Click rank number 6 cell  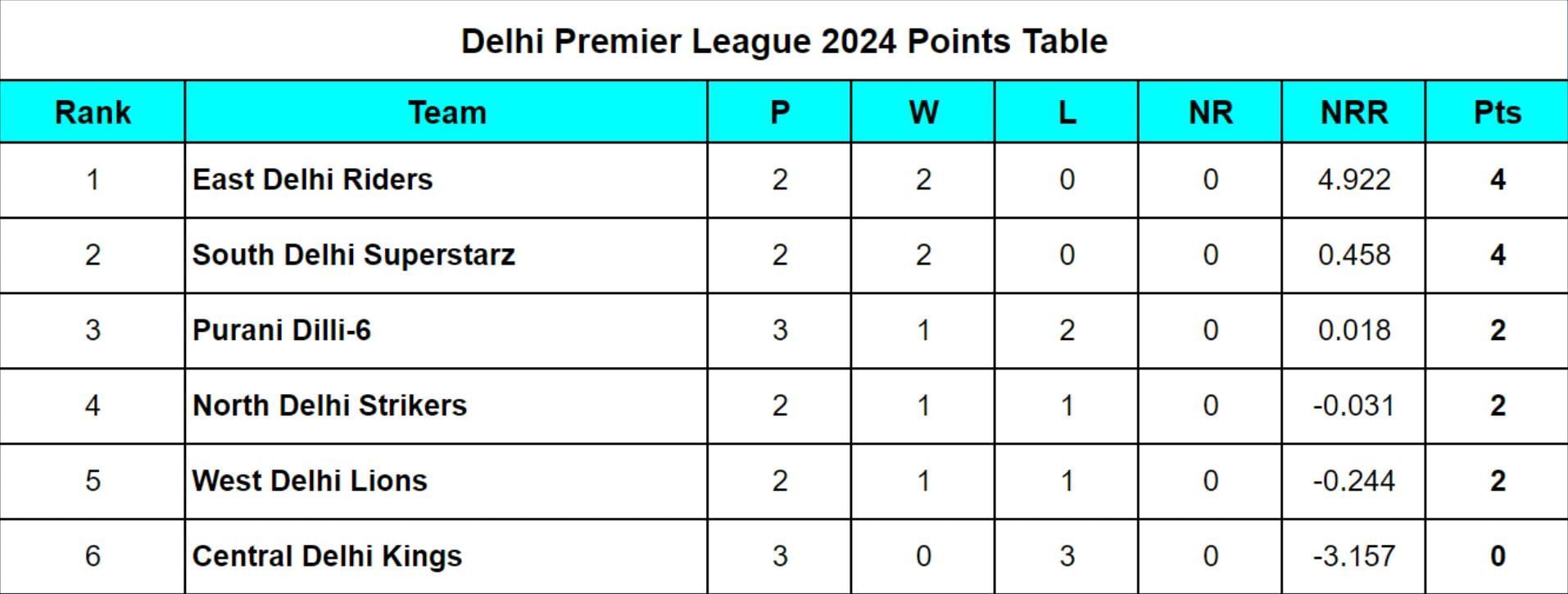pyautogui.click(x=93, y=556)
